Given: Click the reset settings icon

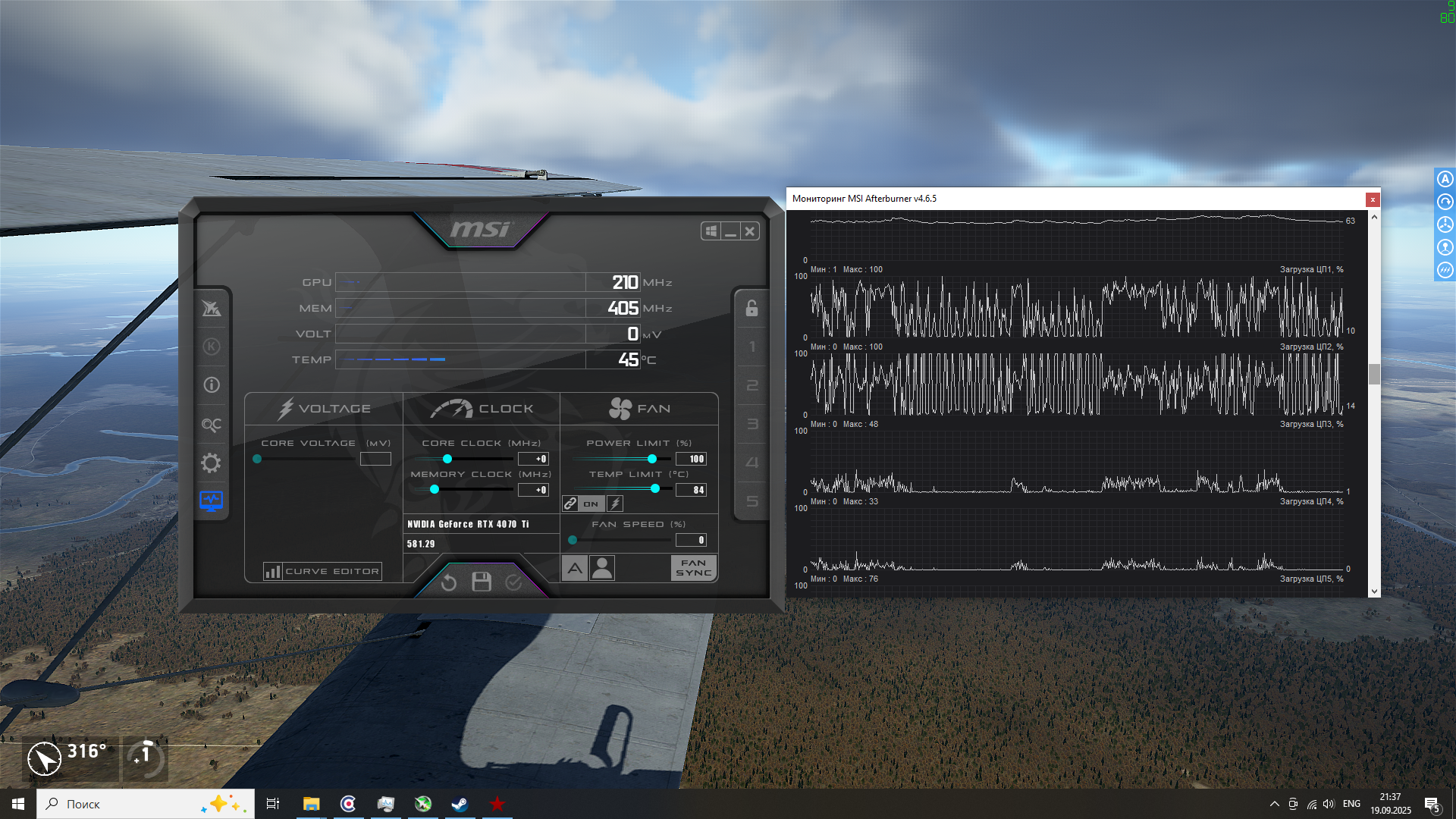Looking at the screenshot, I should coord(449,582).
